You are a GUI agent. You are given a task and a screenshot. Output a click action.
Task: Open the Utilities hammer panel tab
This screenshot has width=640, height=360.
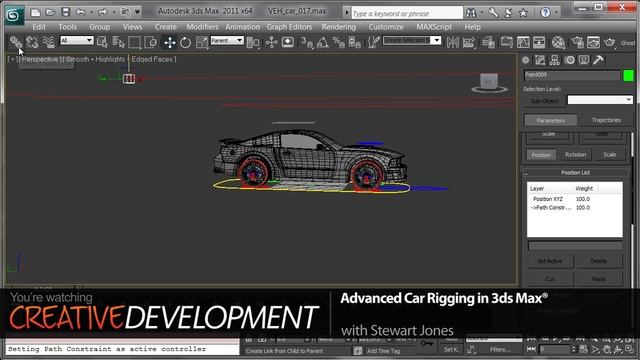(598, 60)
